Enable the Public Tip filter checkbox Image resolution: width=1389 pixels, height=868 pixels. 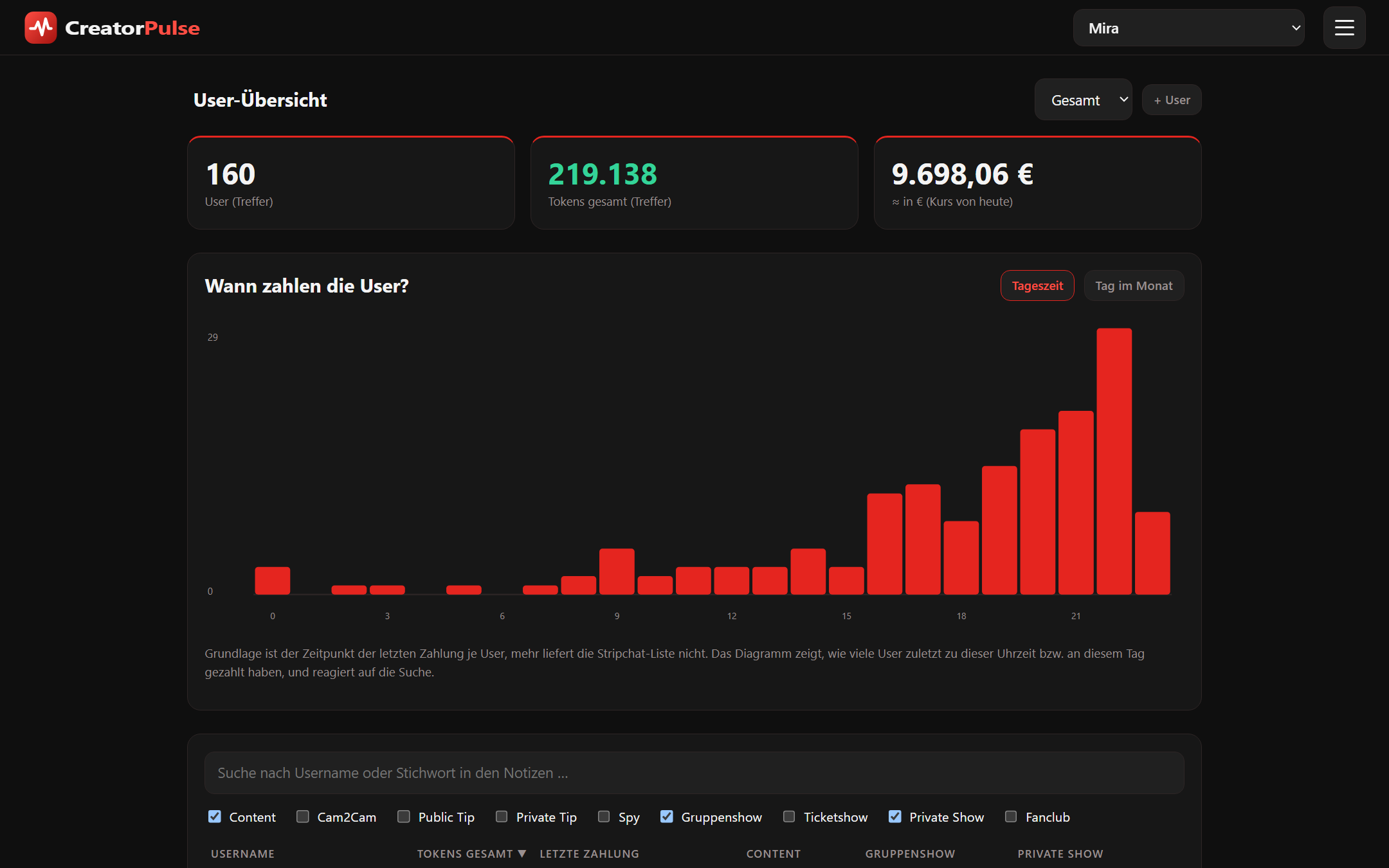[404, 817]
